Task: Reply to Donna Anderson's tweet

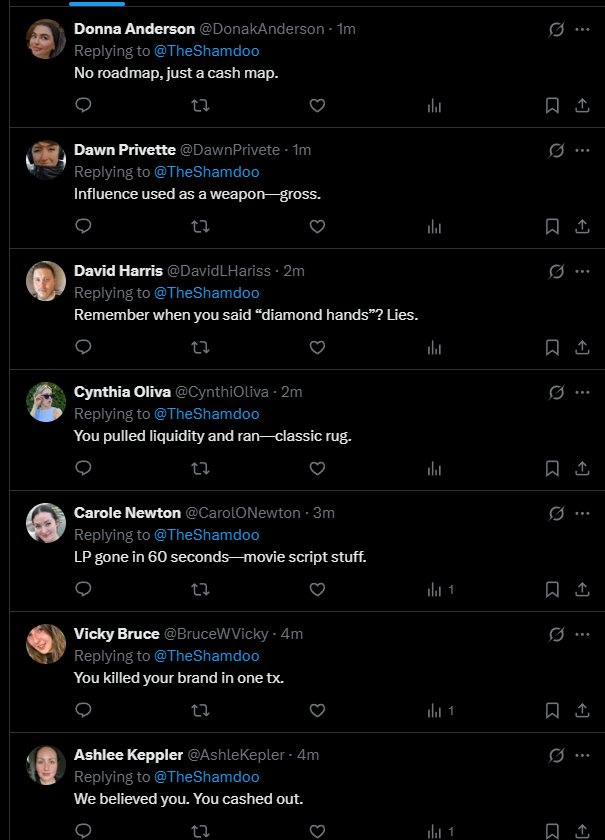Action: [84, 105]
